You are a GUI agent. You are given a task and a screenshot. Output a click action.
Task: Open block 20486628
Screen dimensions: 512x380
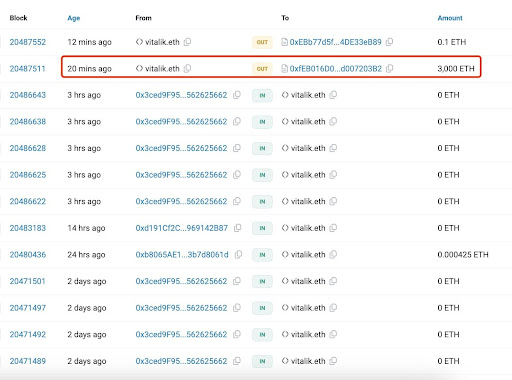[x=28, y=148]
